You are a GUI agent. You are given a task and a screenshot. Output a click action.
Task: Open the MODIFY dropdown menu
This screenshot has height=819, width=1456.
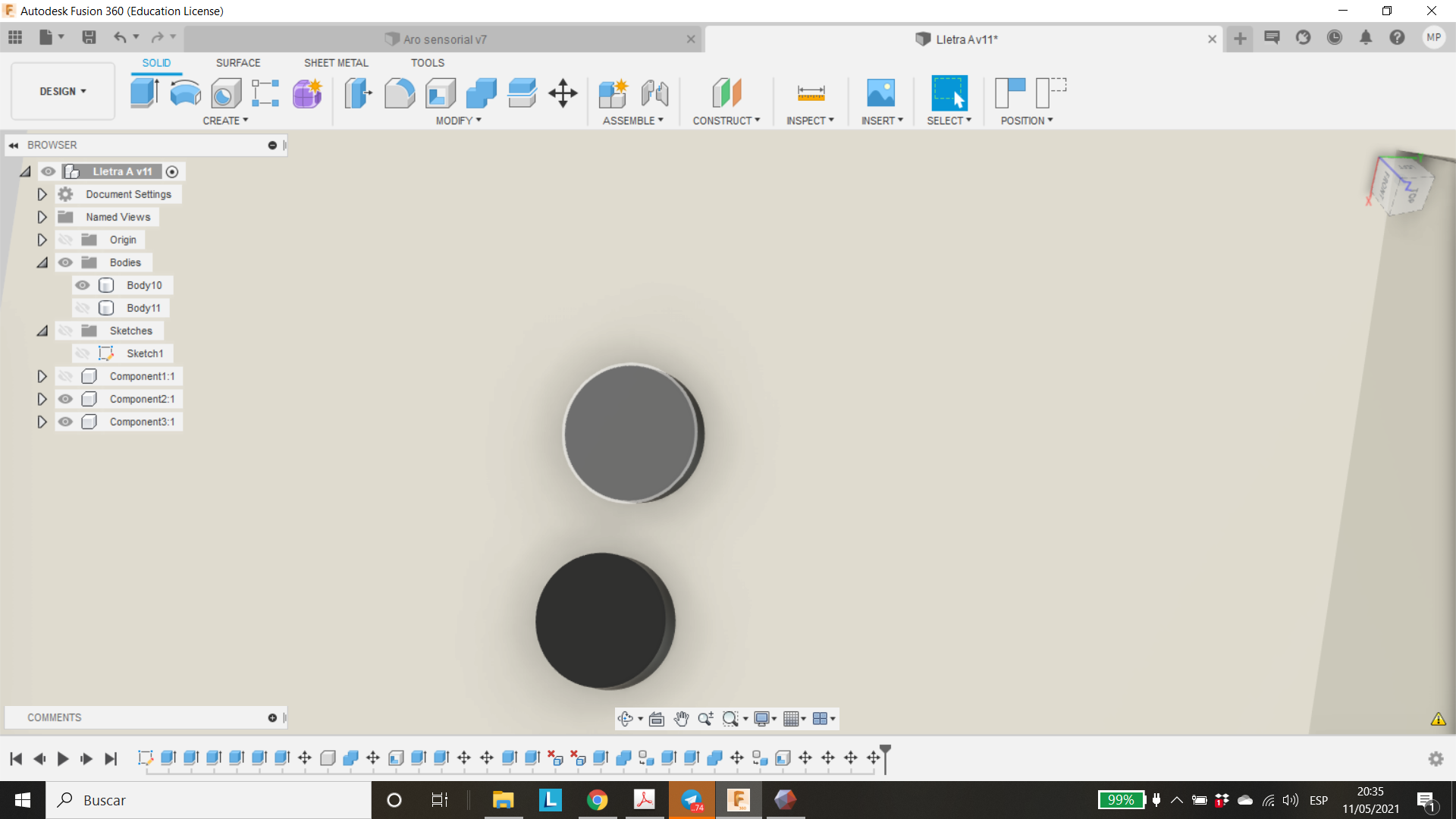pyautogui.click(x=458, y=121)
